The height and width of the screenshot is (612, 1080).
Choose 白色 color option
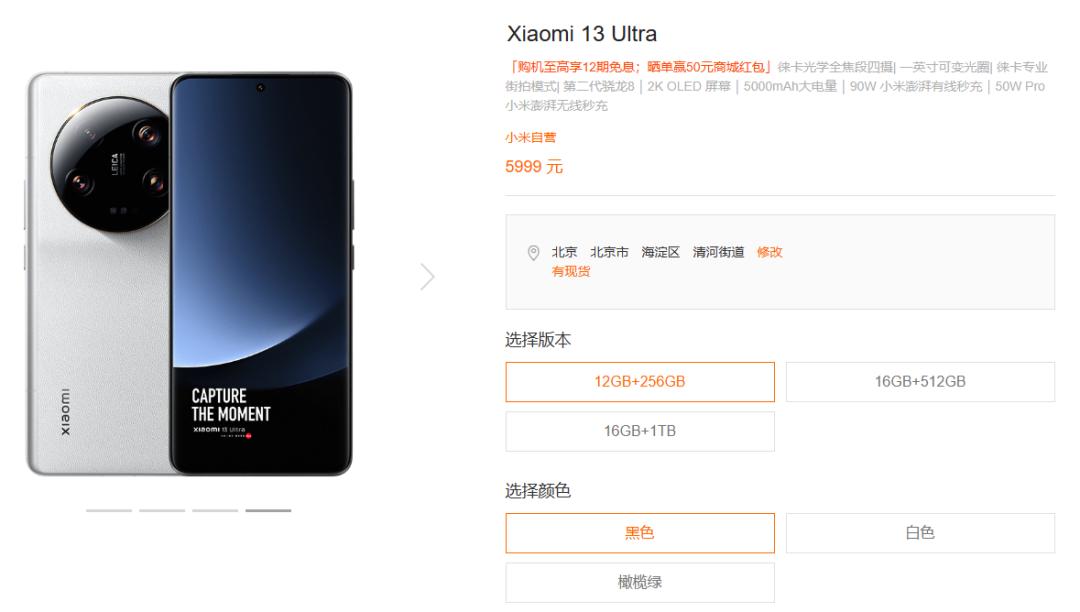pyautogui.click(x=920, y=533)
